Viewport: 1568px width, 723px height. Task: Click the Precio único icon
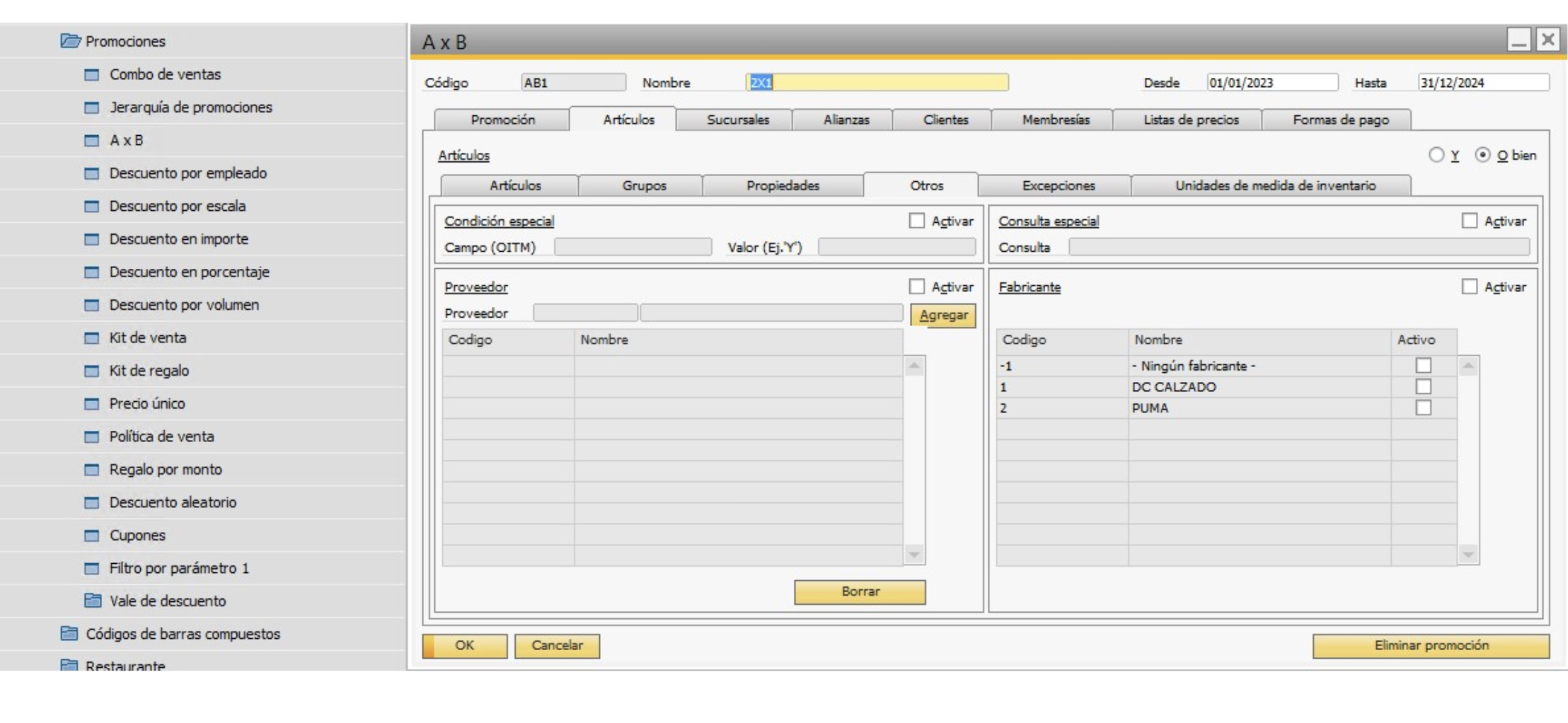tap(92, 404)
